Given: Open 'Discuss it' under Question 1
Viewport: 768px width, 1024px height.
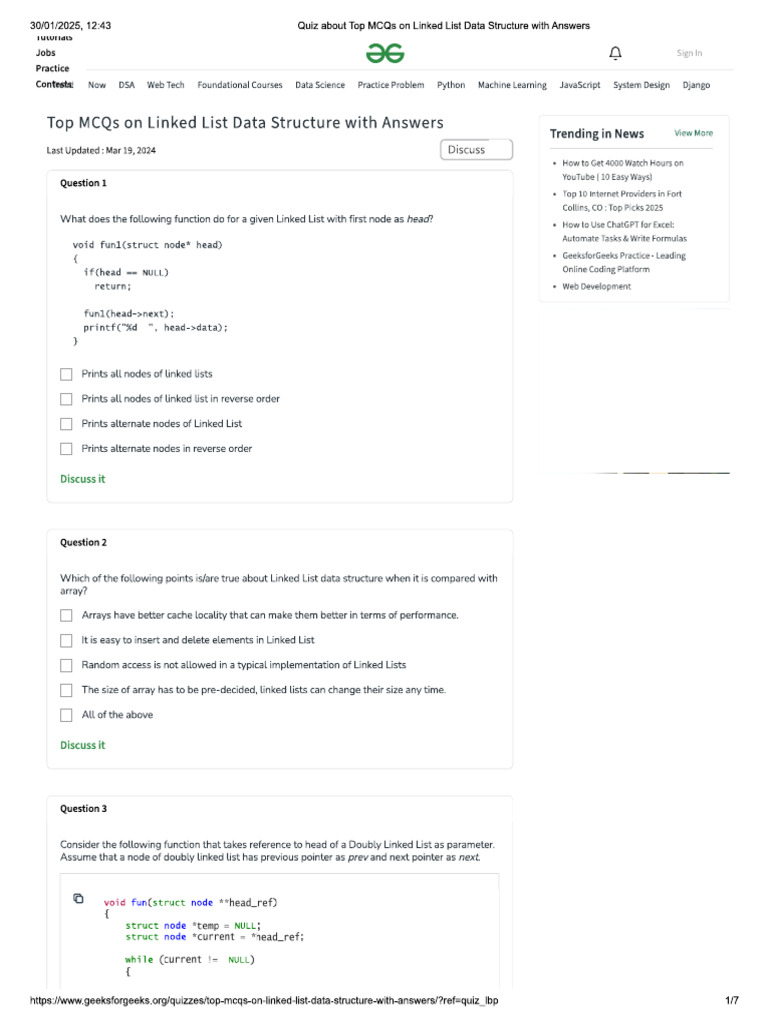Looking at the screenshot, I should click(x=82, y=479).
